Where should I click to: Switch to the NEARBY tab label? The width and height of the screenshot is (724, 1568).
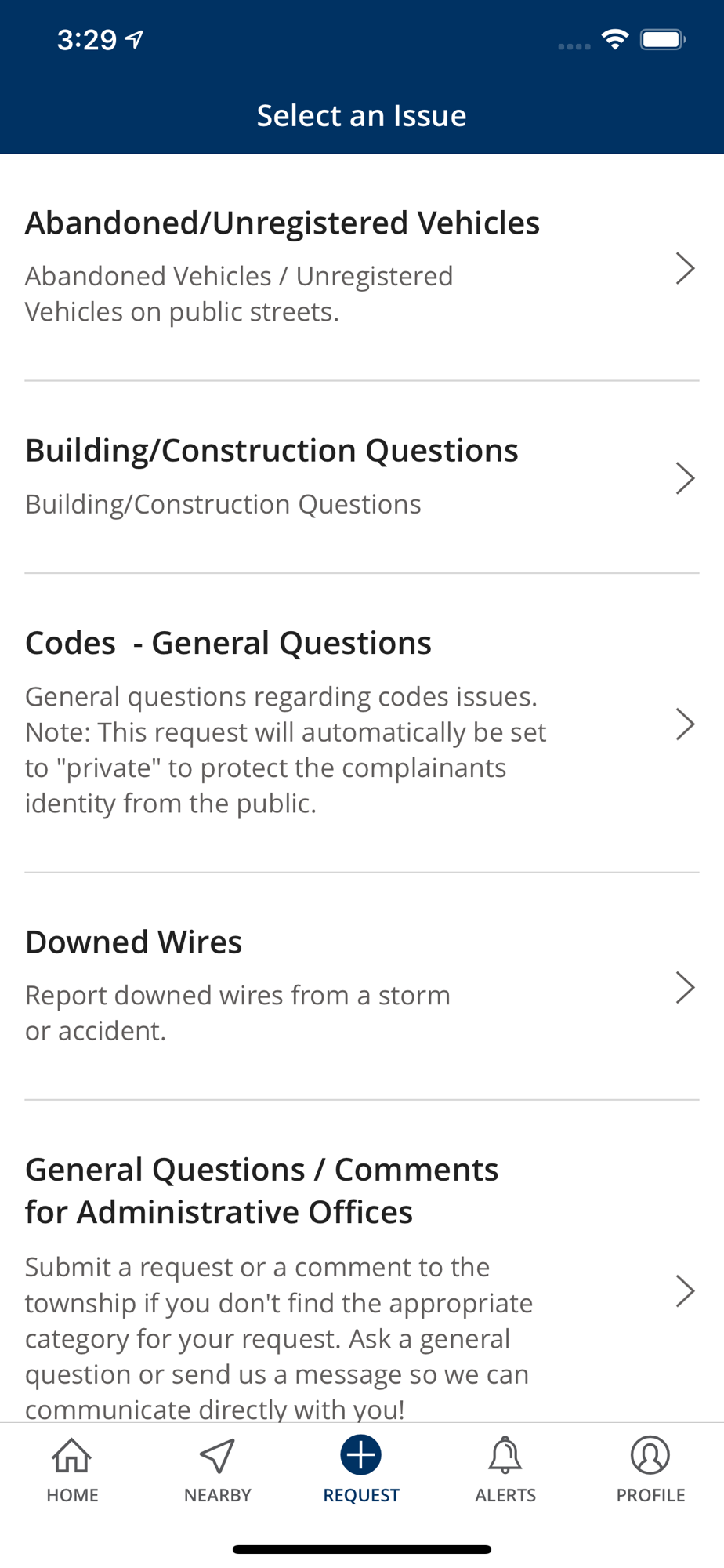click(x=217, y=1495)
